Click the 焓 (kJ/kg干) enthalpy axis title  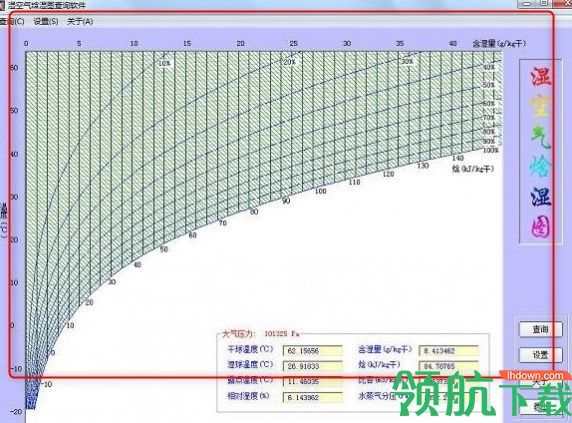click(473, 169)
